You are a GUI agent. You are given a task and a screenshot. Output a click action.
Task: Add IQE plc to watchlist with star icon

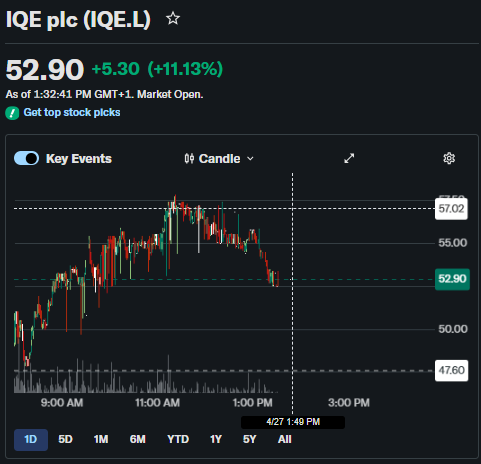(173, 18)
